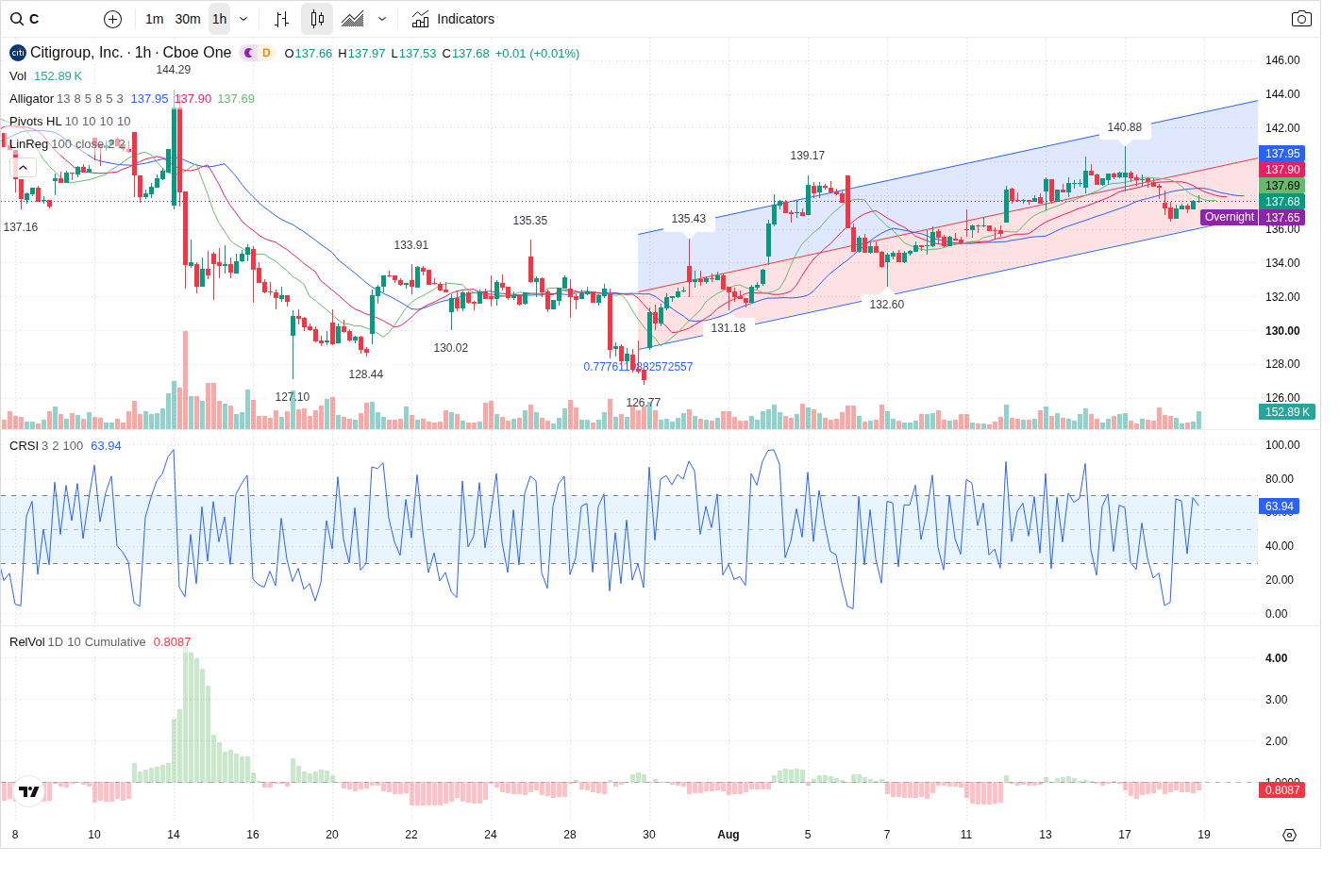Take a chart snapshot with camera icon
1340x896 pixels.
click(1301, 19)
